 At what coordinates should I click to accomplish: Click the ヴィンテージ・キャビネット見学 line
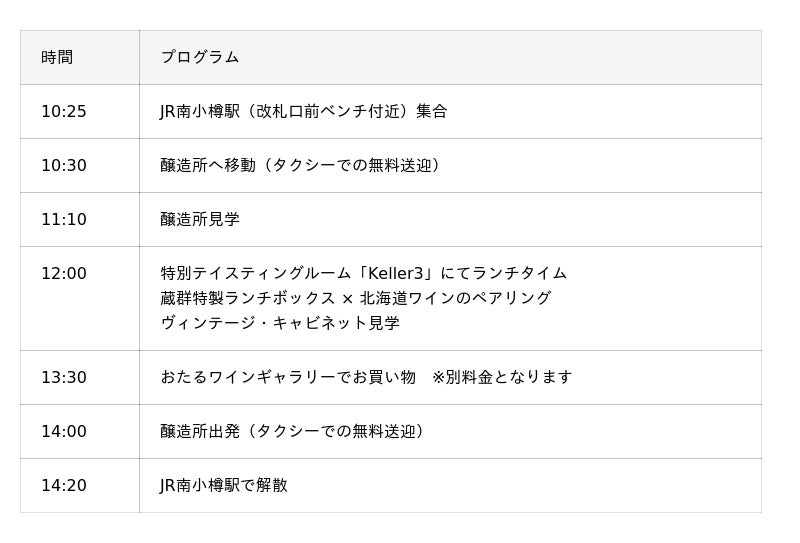(x=280, y=323)
